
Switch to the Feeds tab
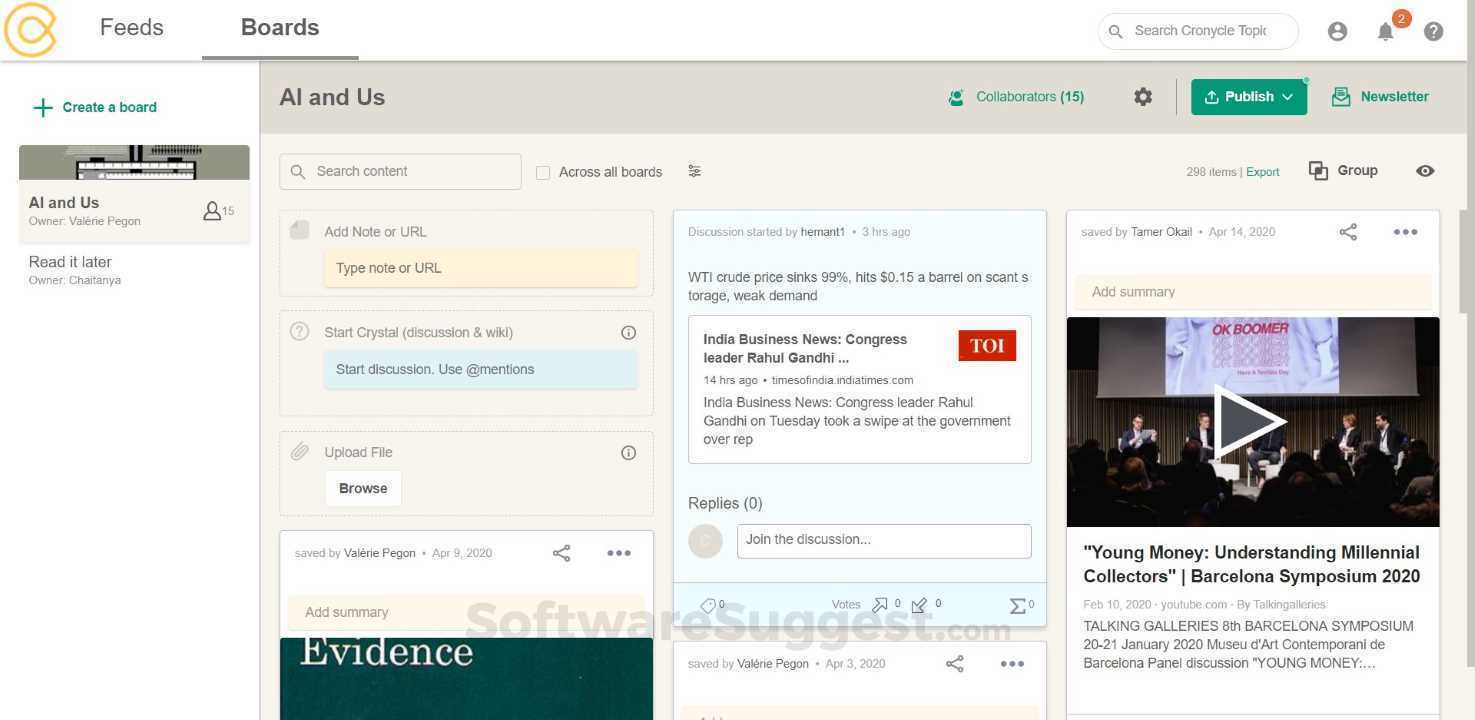click(130, 27)
